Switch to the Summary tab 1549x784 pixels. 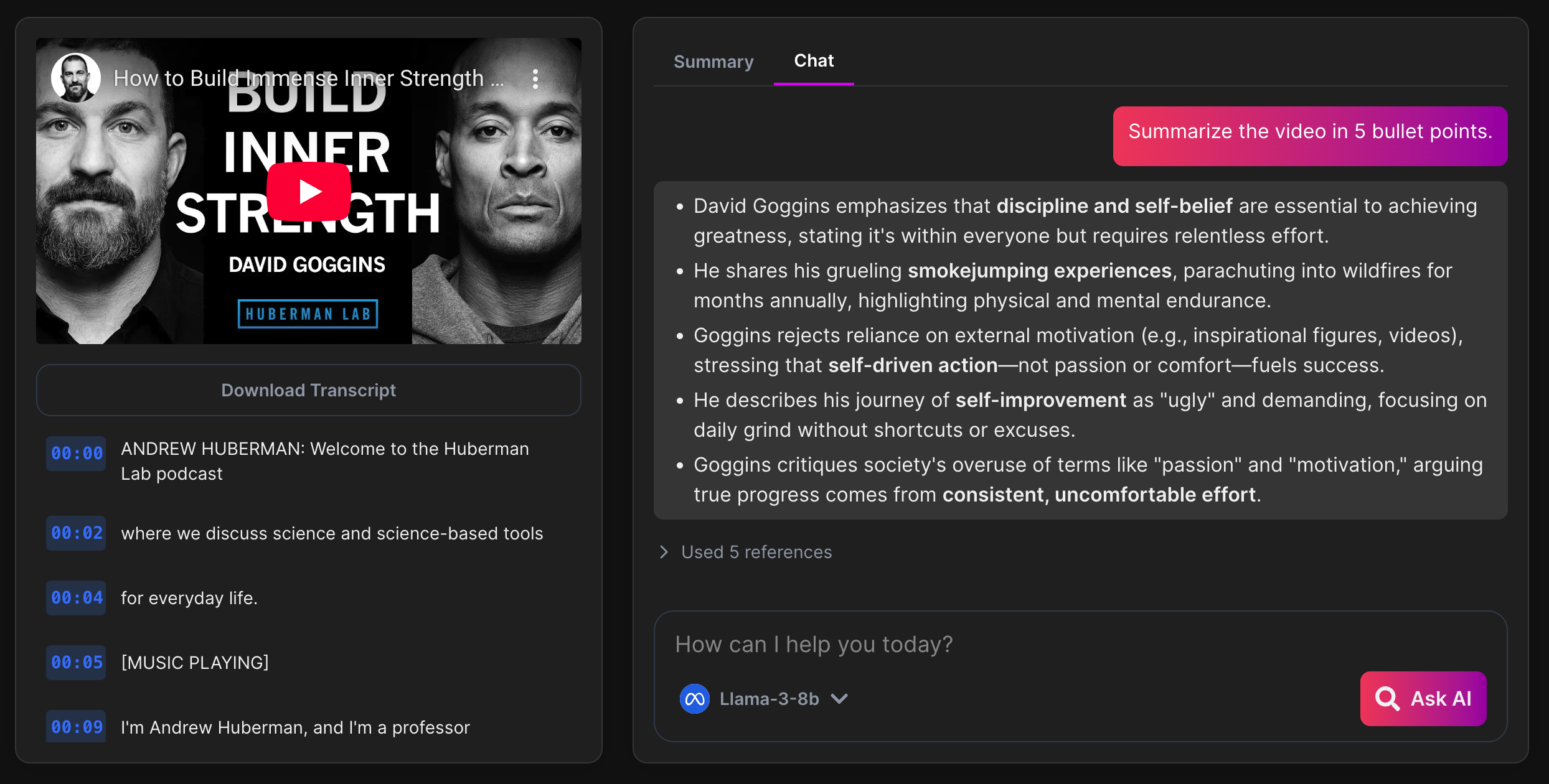pyautogui.click(x=713, y=62)
